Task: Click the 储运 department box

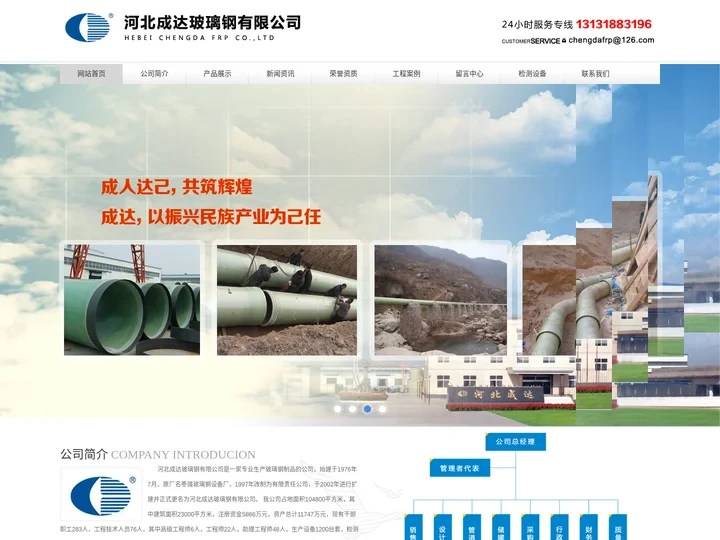Action: (x=501, y=528)
